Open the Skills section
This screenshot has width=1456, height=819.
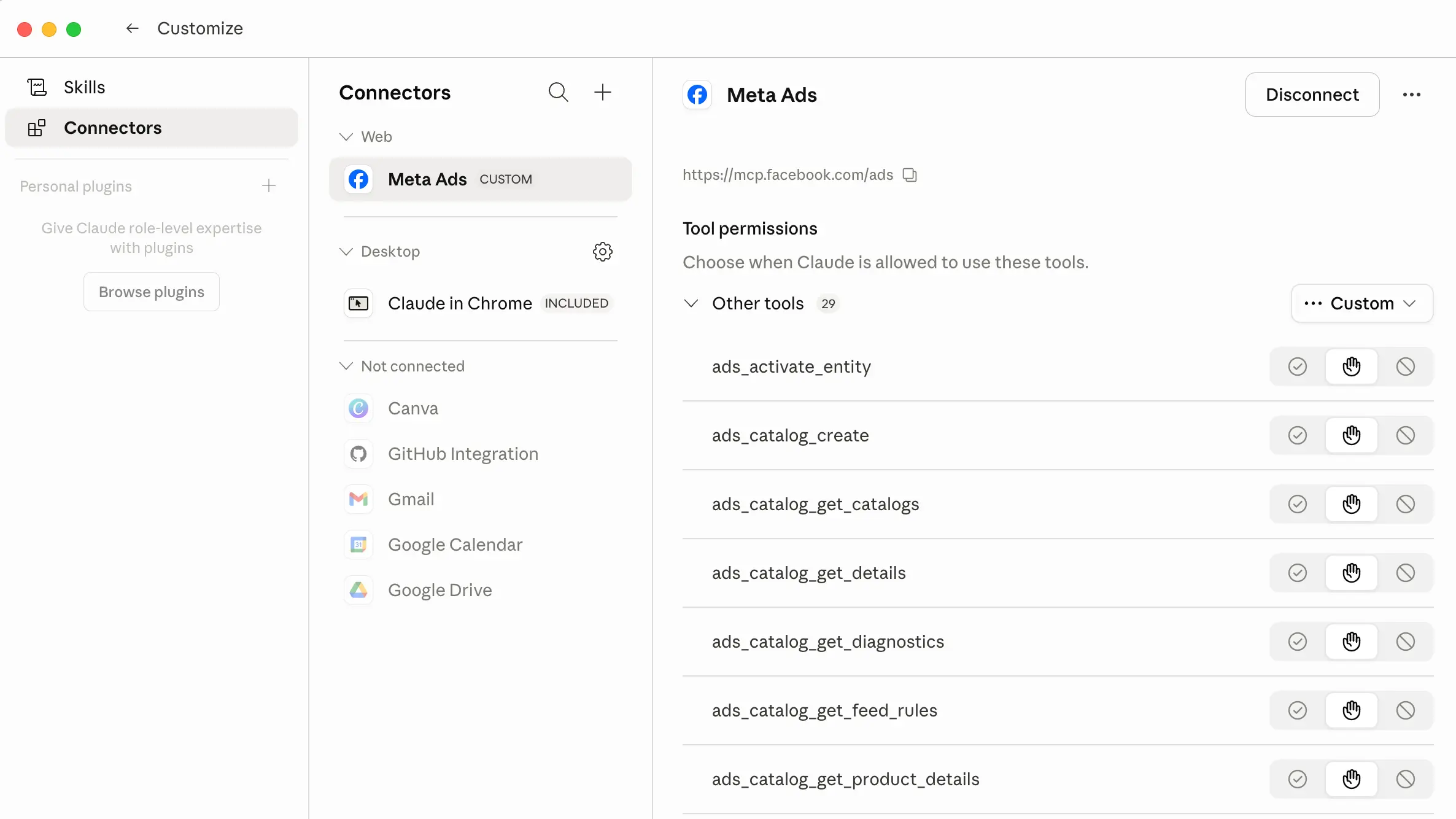coord(151,87)
